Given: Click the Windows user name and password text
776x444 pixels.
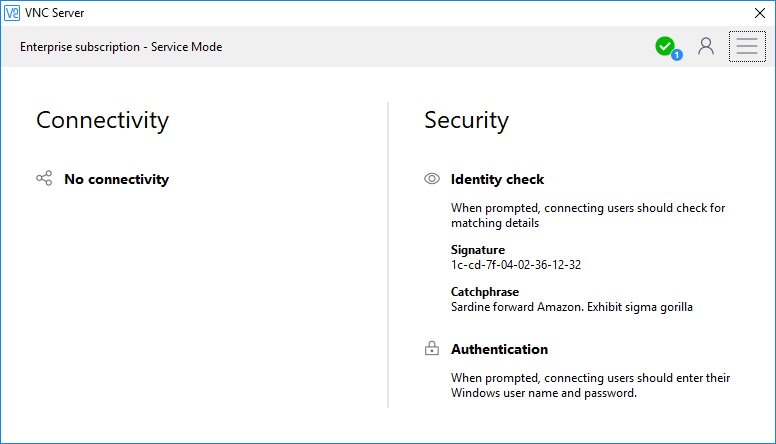Looking at the screenshot, I should click(x=590, y=386).
